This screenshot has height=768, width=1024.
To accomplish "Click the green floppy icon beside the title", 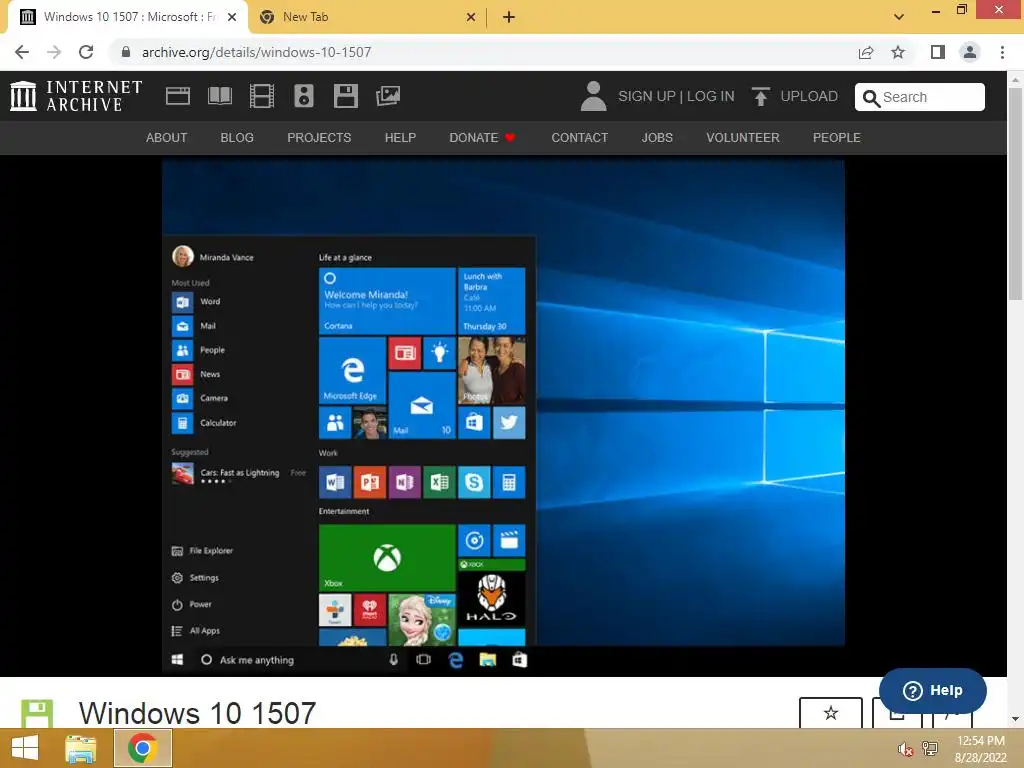I will [x=37, y=713].
